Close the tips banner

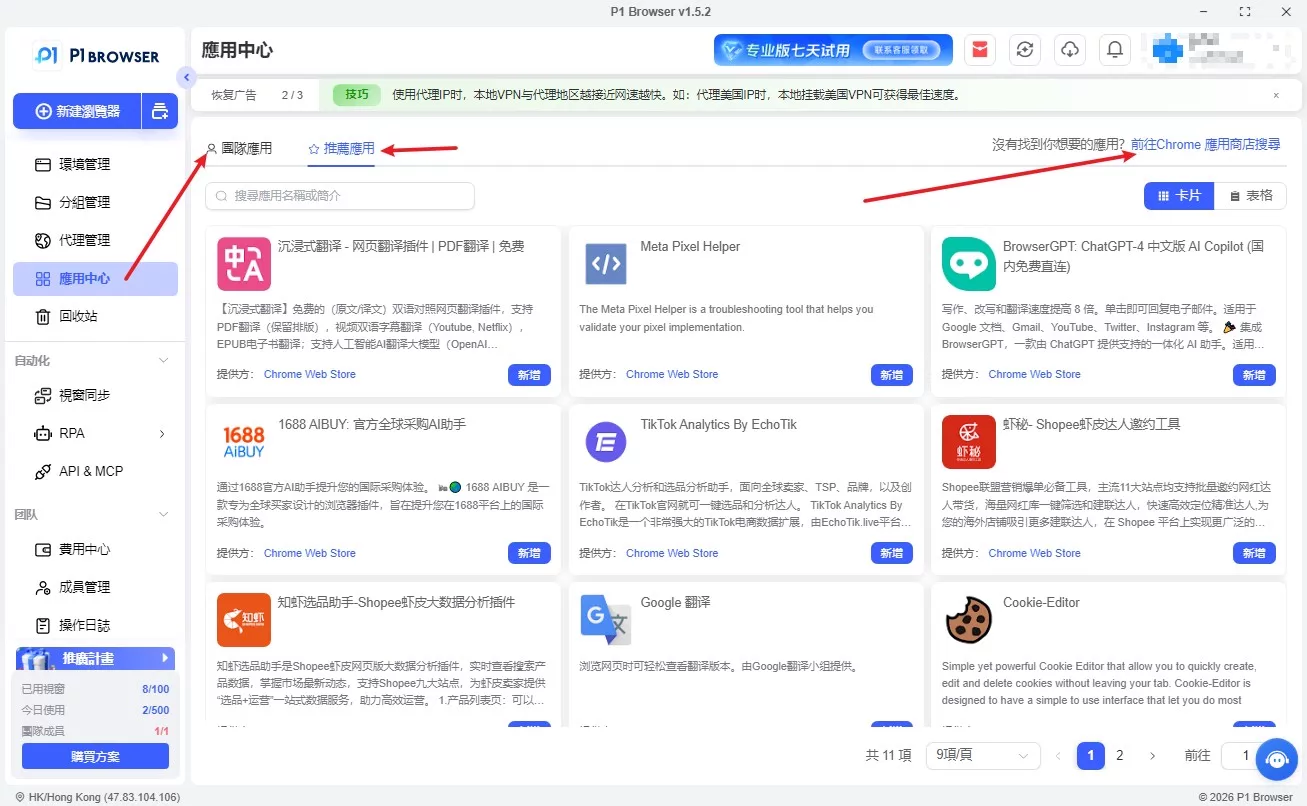[x=1276, y=95]
